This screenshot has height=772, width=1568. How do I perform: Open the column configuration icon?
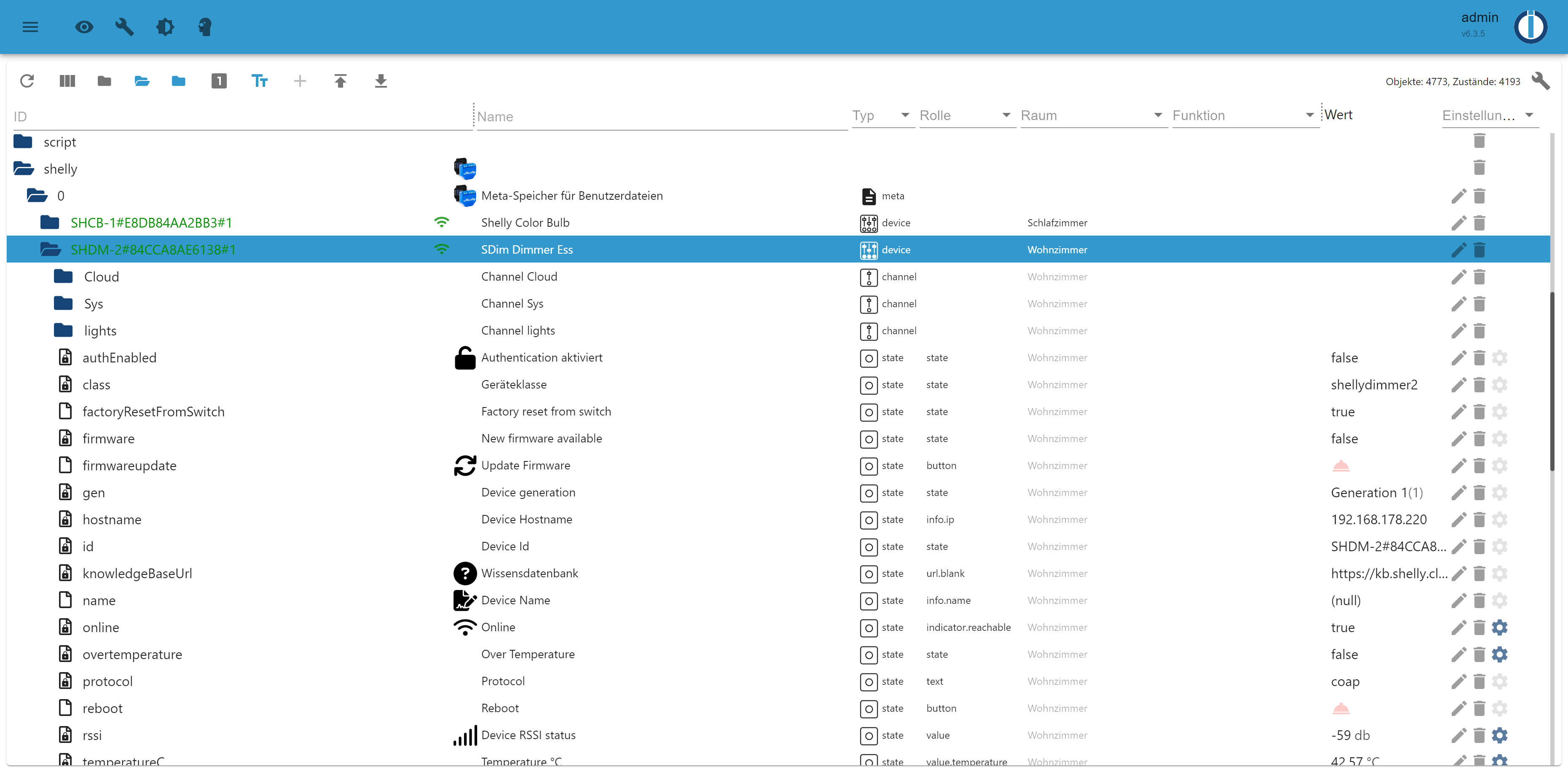(x=67, y=81)
